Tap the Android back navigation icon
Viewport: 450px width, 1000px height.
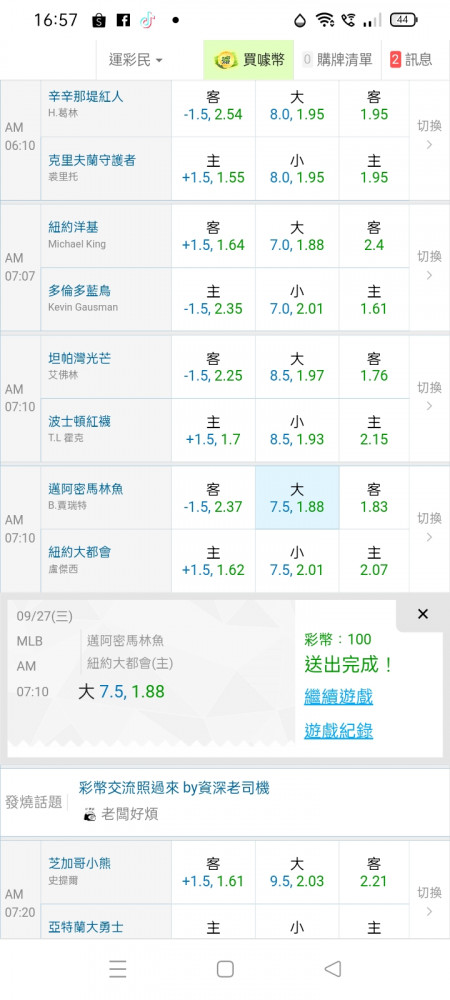(332, 969)
